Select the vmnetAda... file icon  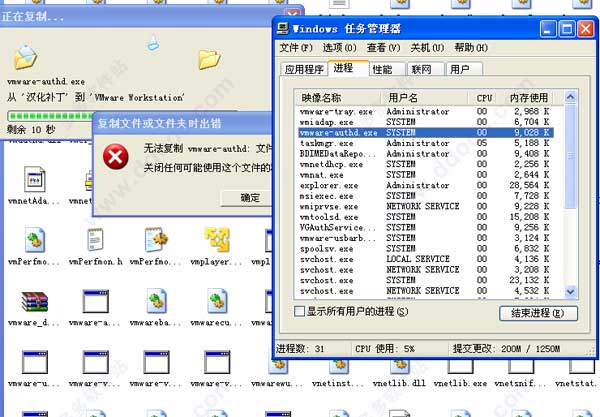(34, 179)
